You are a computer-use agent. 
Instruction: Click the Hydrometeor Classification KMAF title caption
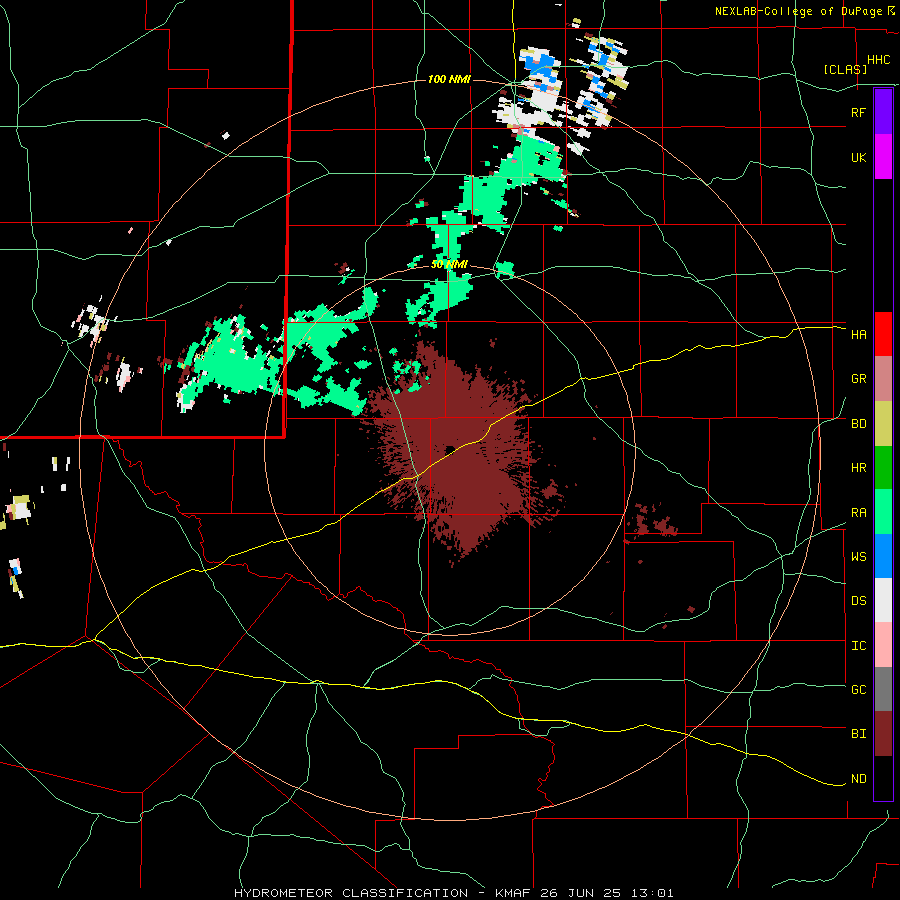453,893
